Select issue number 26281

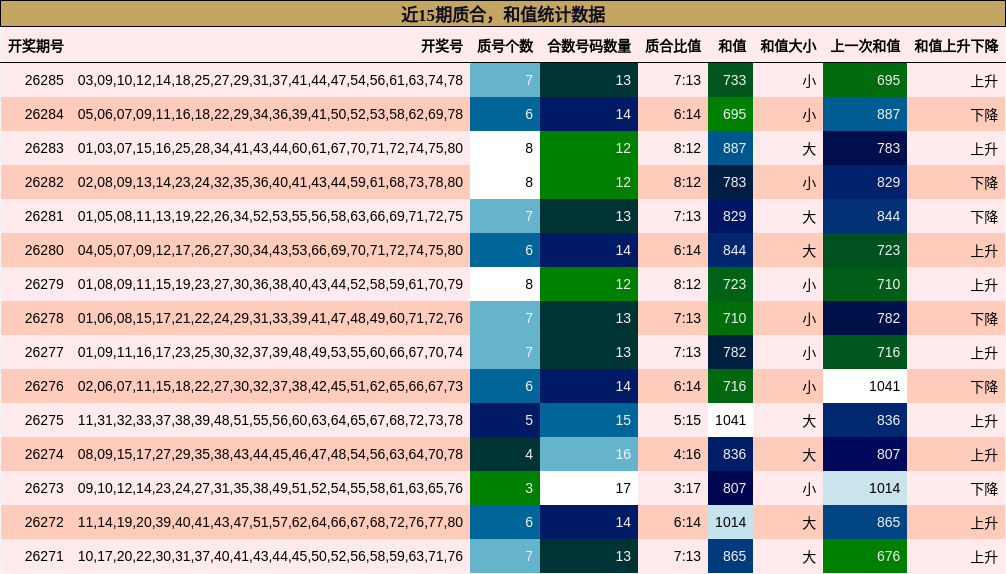point(44,216)
